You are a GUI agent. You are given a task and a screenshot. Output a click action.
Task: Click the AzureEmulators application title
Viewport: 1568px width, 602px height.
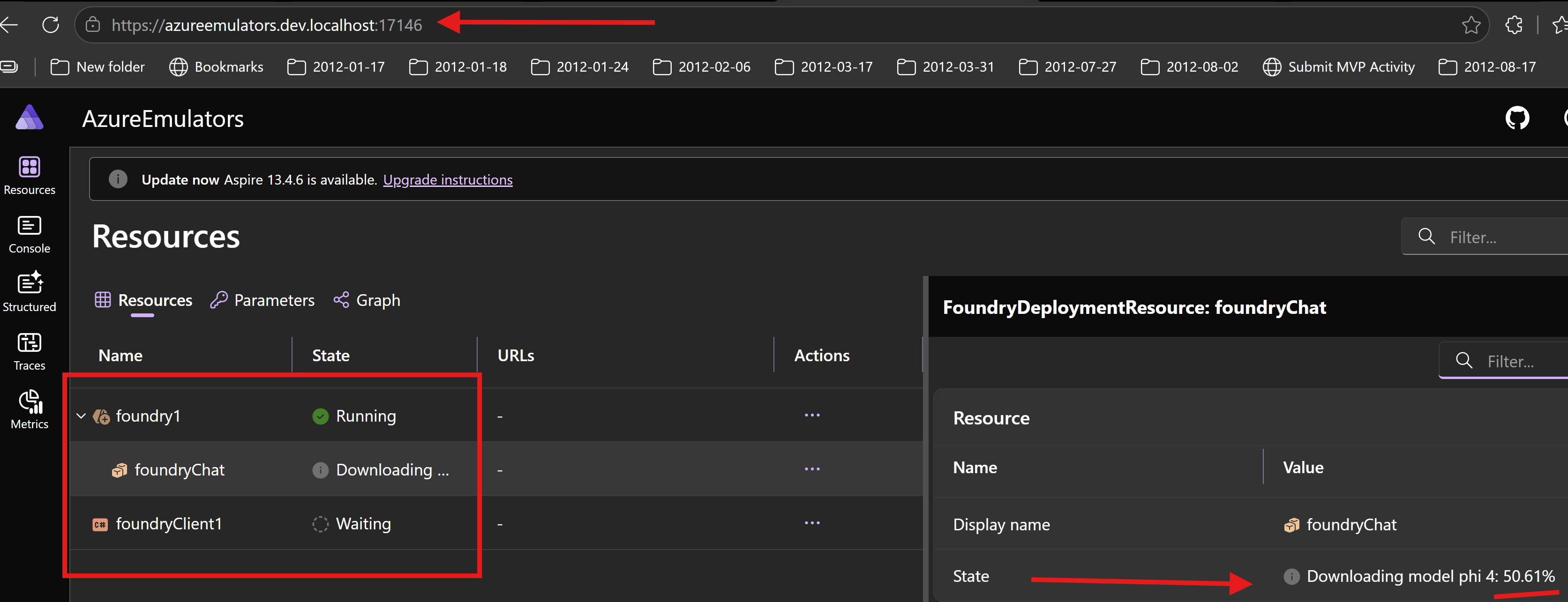point(163,119)
